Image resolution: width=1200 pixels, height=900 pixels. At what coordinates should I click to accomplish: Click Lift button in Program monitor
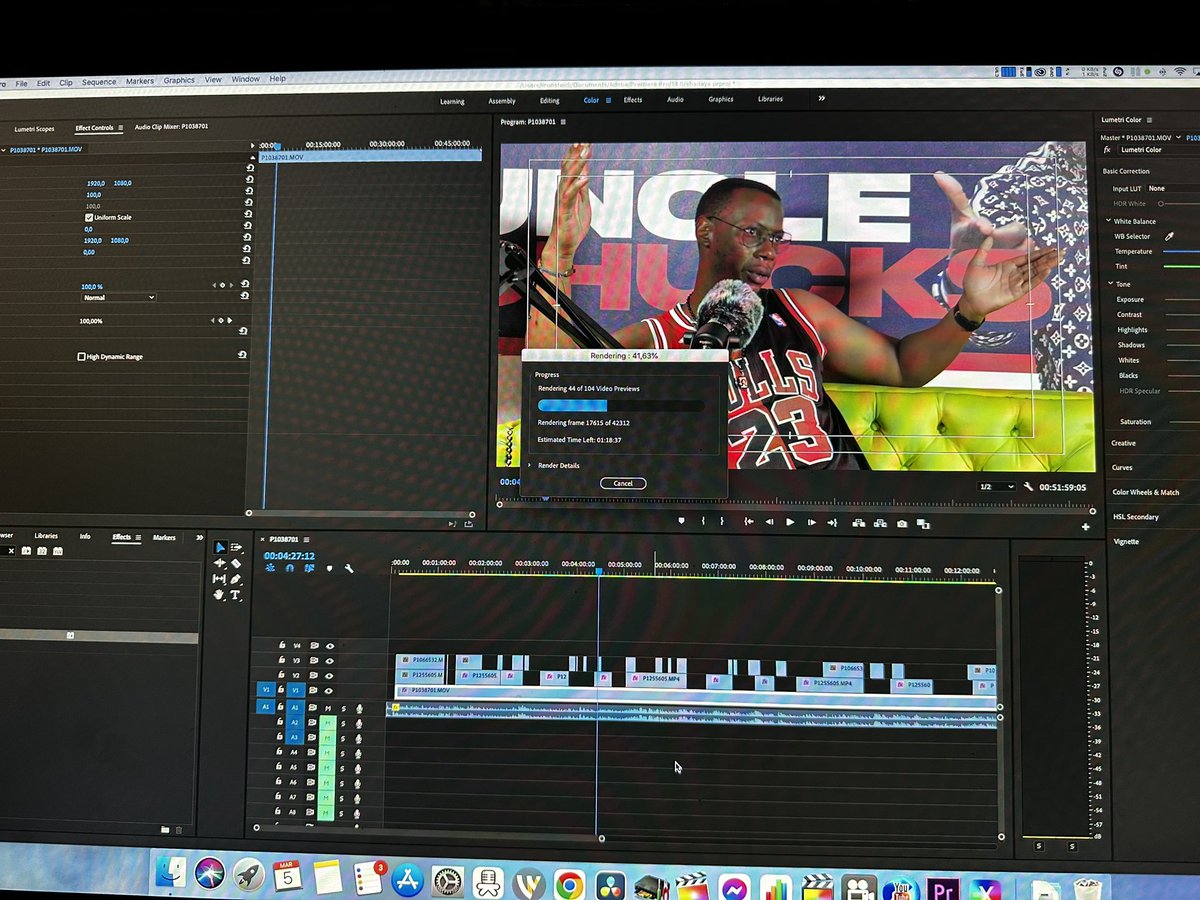[858, 523]
